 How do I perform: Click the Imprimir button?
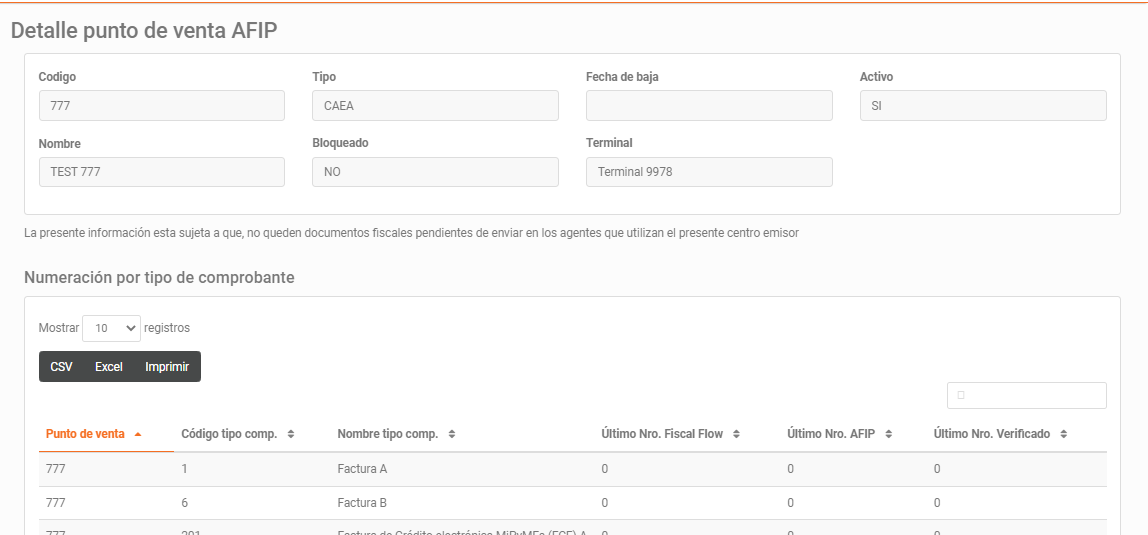(x=167, y=367)
